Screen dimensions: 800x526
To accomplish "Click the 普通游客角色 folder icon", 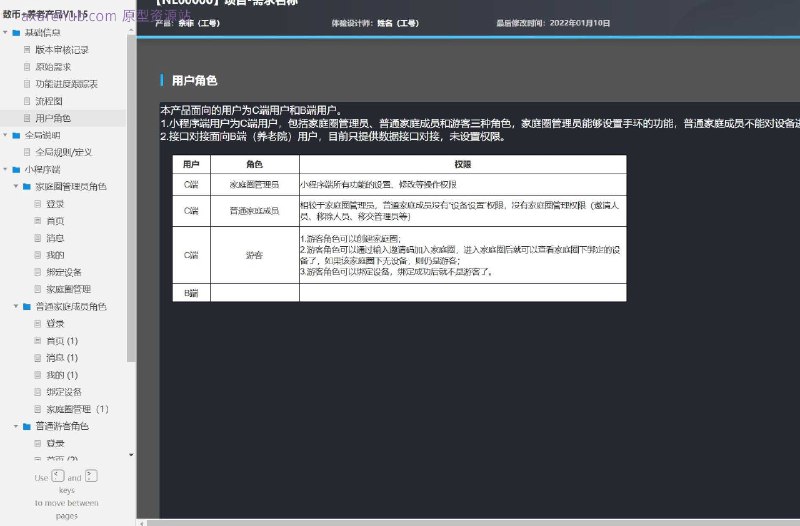I will 27,426.
